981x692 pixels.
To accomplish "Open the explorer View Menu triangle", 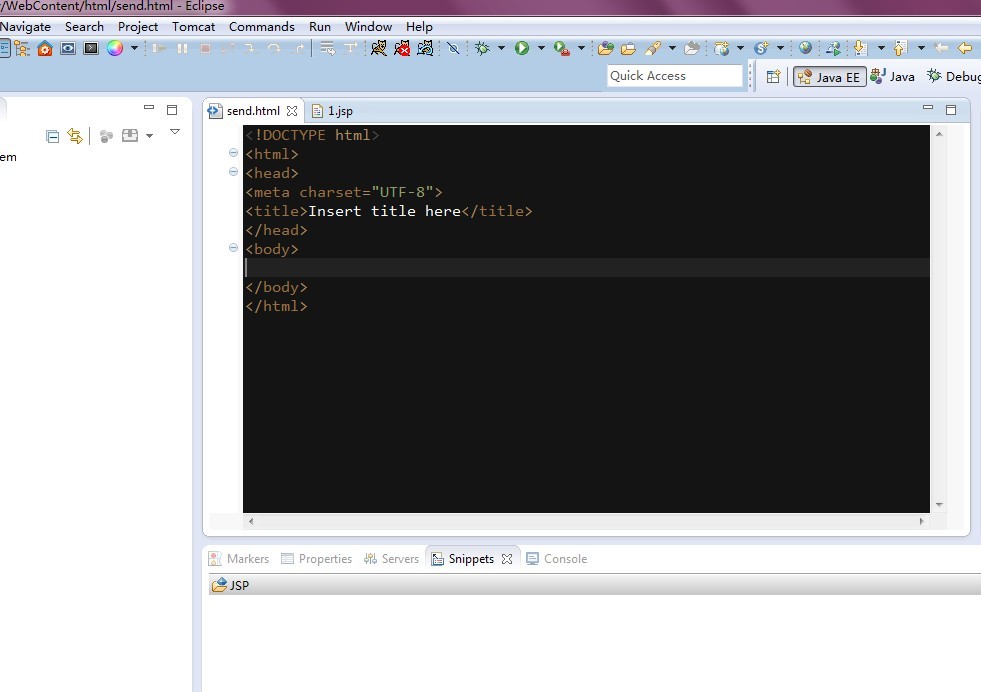I will point(174,132).
